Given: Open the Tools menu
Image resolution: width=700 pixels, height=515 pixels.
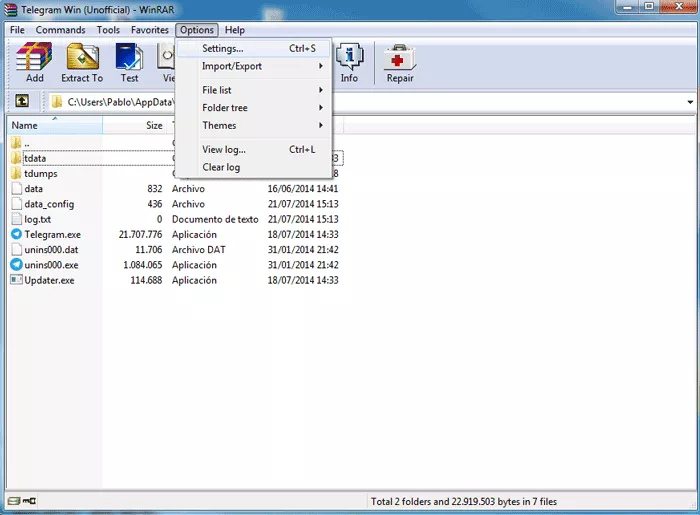Looking at the screenshot, I should coord(108,30).
